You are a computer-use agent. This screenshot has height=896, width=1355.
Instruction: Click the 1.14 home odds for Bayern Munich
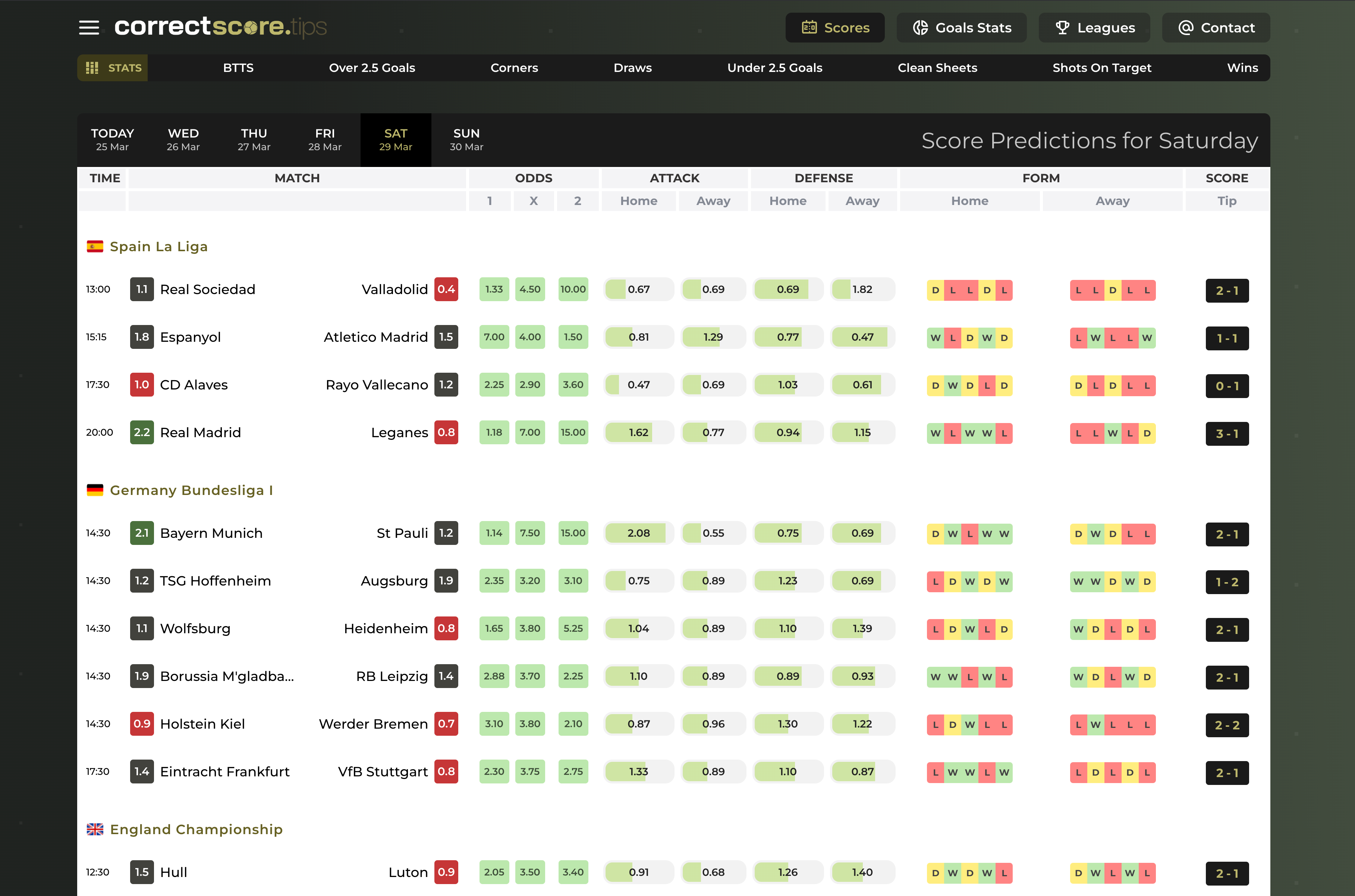pyautogui.click(x=494, y=533)
